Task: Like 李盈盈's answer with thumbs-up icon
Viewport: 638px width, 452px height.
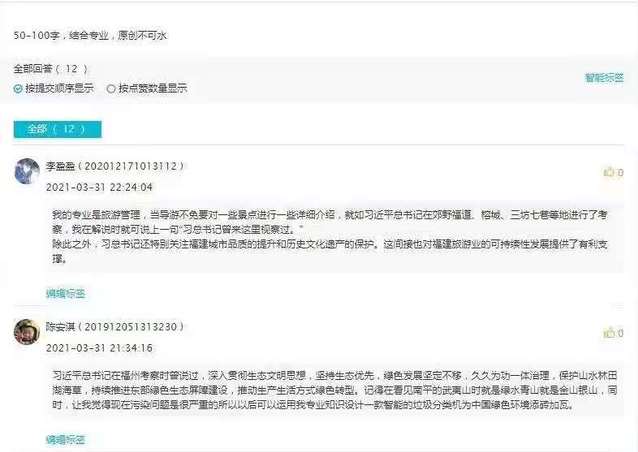Action: click(609, 172)
